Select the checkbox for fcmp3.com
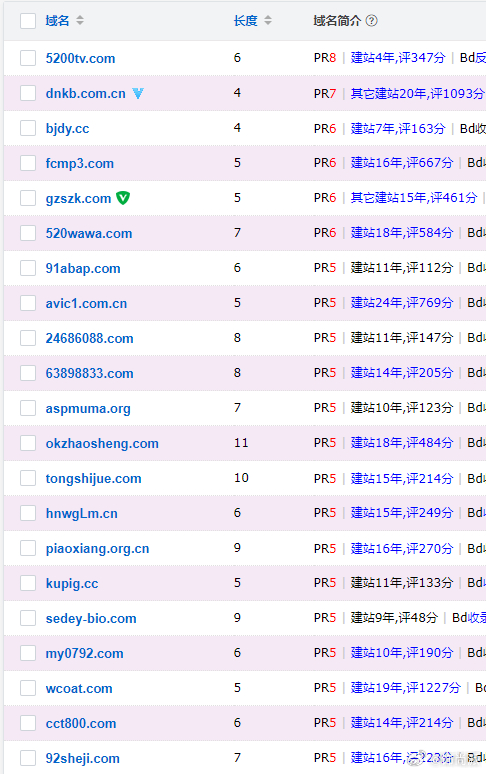Viewport: 486px width, 774px height. tap(28, 163)
